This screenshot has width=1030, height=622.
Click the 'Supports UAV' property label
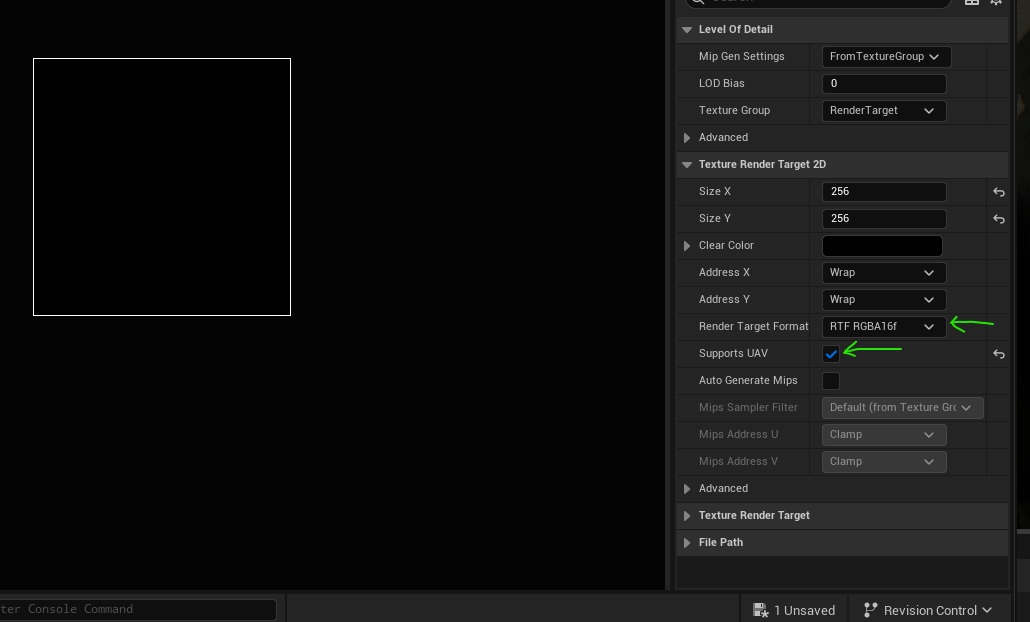pyautogui.click(x=733, y=353)
